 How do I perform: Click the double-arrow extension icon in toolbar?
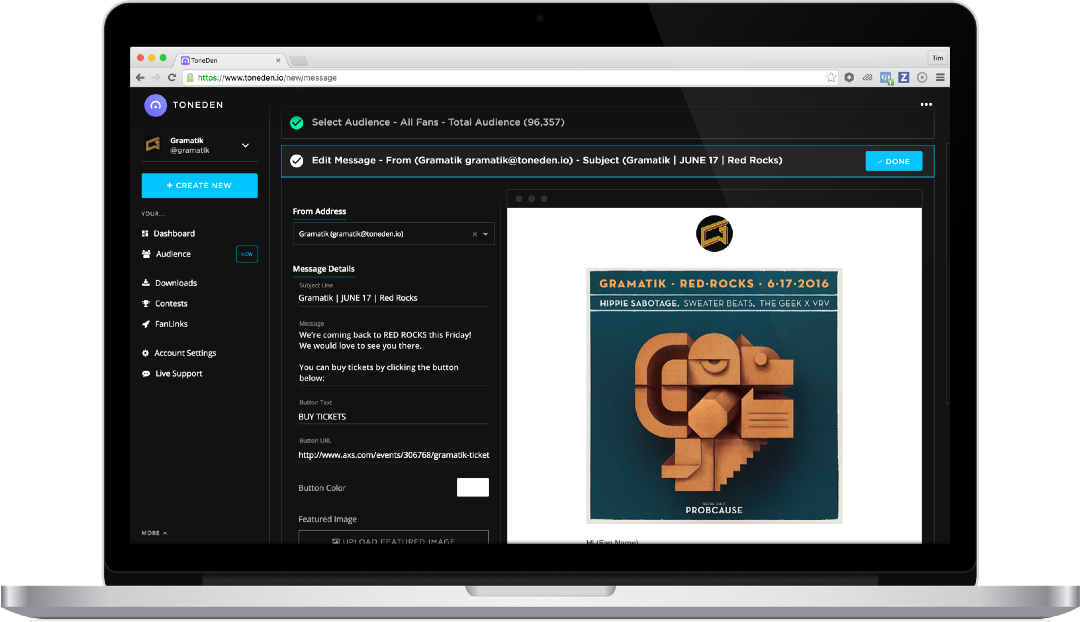pyautogui.click(x=868, y=78)
